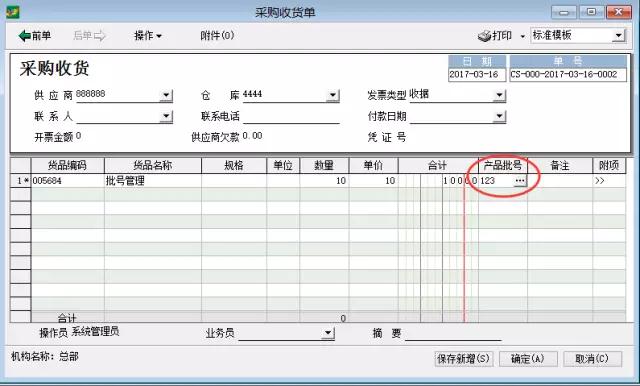Click the >> attachment marker in row 1

(x=600, y=181)
